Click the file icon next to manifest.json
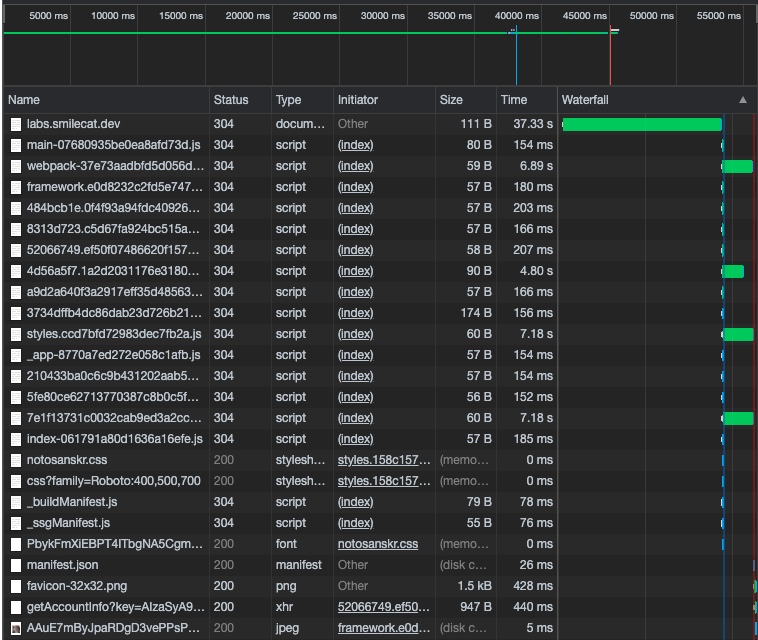This screenshot has height=640, width=758. 15,565
